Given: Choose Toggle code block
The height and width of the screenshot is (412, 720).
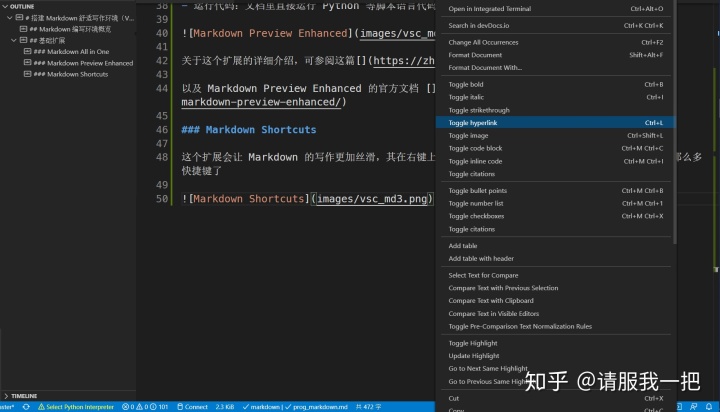Looking at the screenshot, I should 556,148.
